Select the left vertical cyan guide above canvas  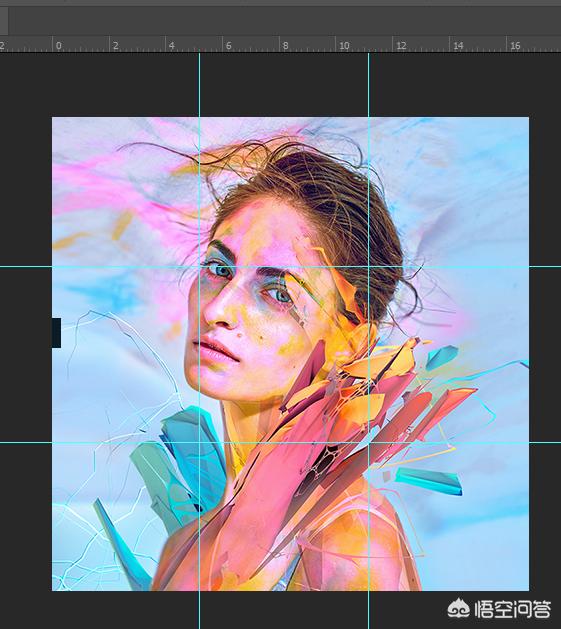[199, 84]
